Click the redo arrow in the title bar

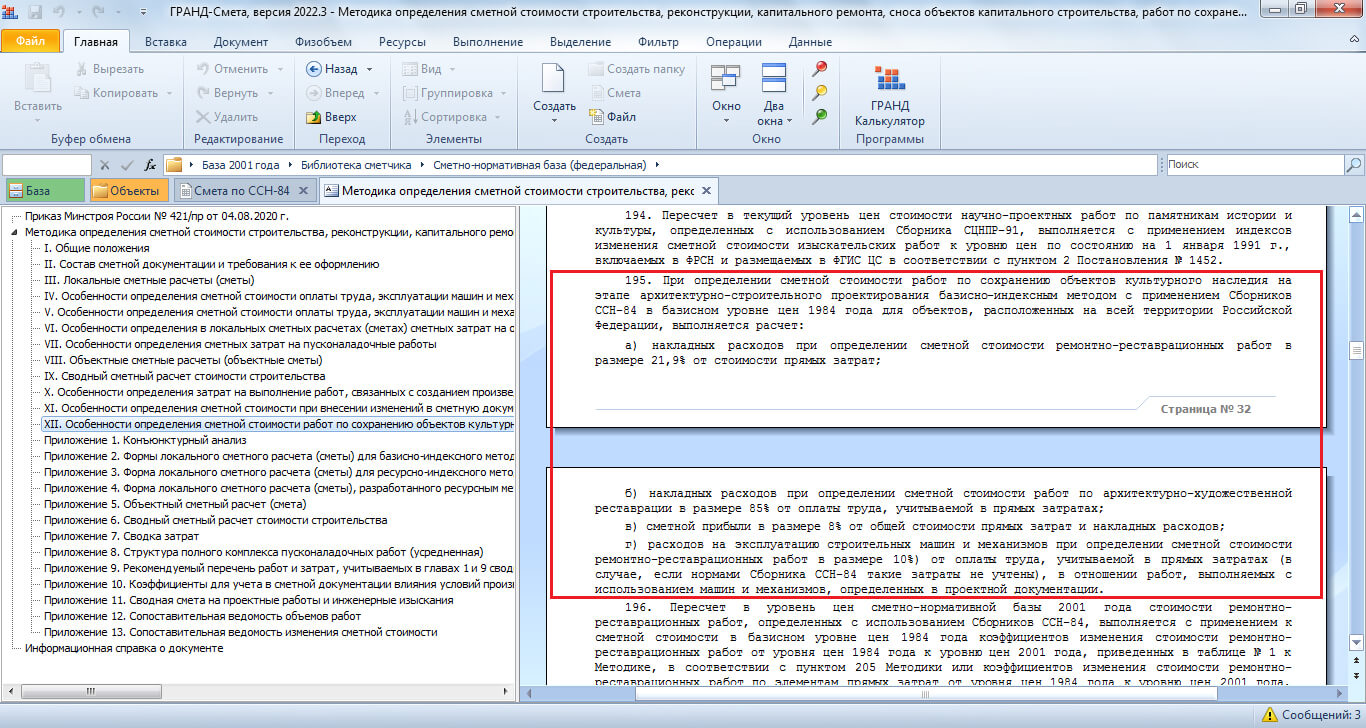click(98, 11)
